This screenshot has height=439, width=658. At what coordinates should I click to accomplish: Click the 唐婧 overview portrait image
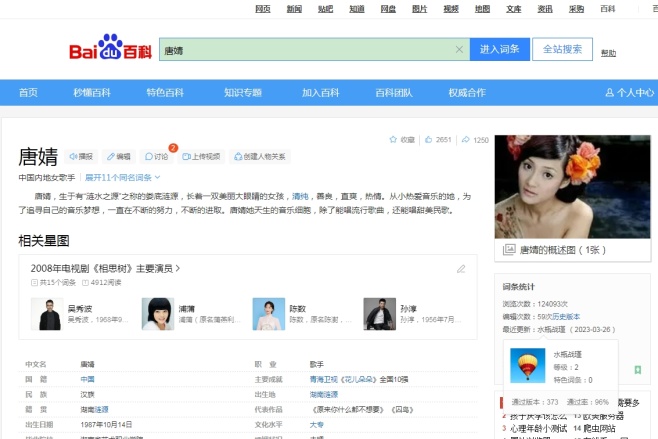click(x=572, y=187)
